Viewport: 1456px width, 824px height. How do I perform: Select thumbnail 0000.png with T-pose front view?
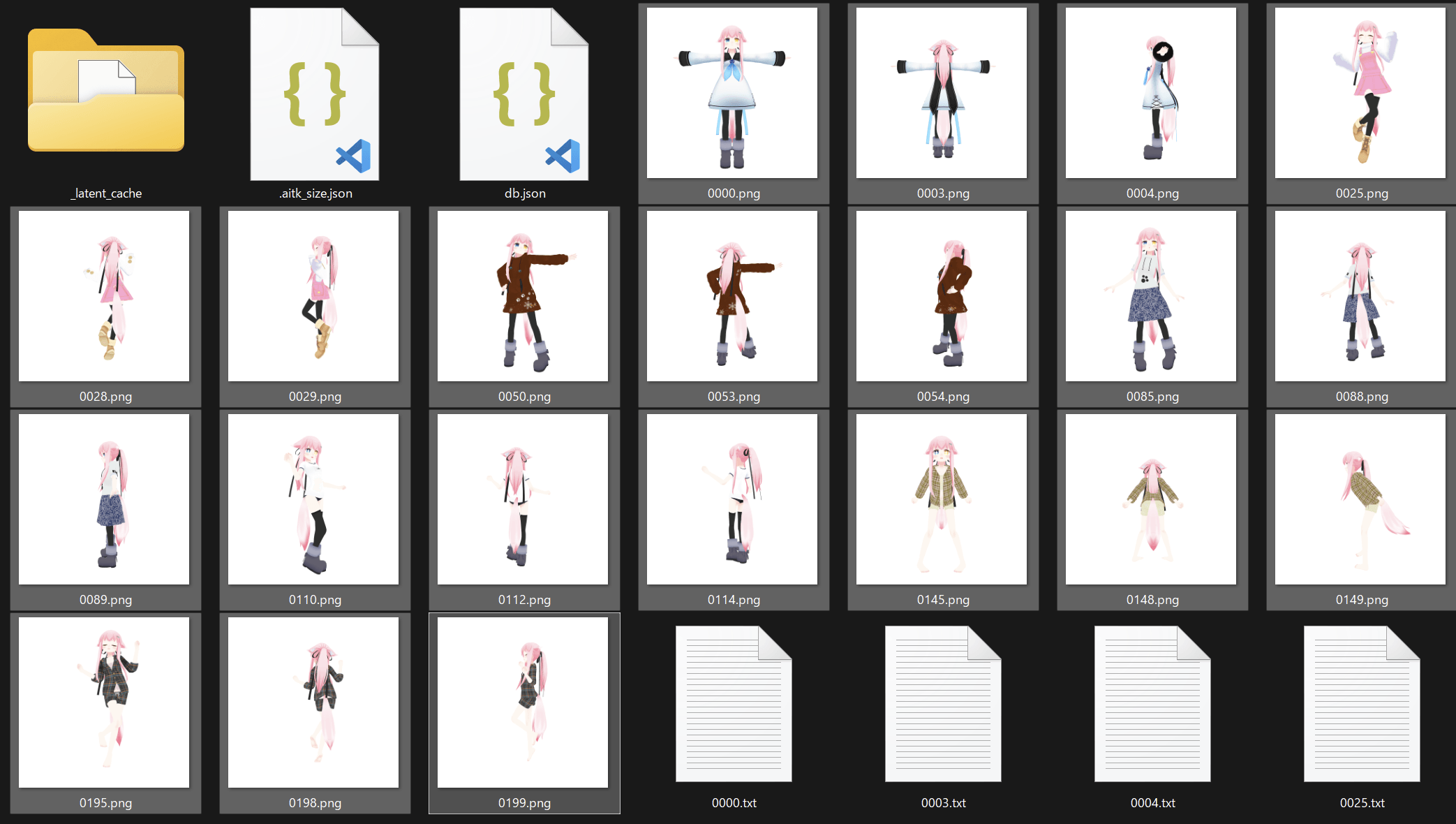tap(732, 93)
